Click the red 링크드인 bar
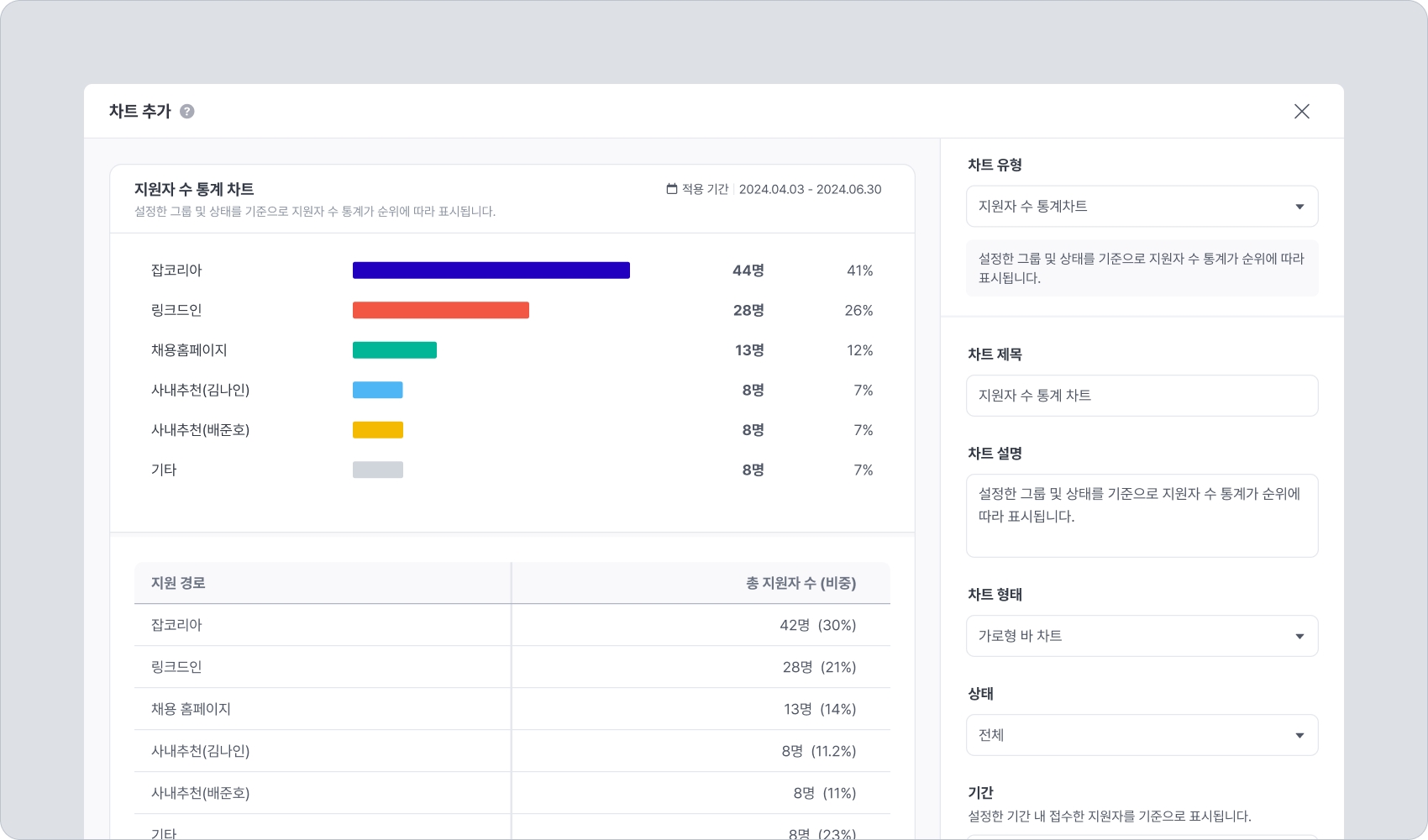Image resolution: width=1428 pixels, height=840 pixels. 440,311
